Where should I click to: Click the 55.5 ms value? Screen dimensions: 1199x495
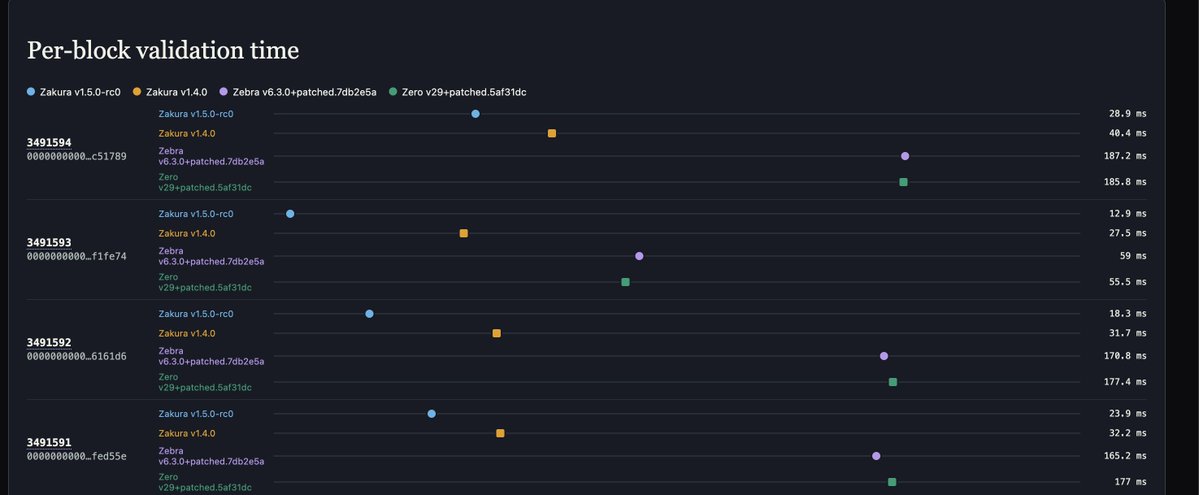(1128, 282)
